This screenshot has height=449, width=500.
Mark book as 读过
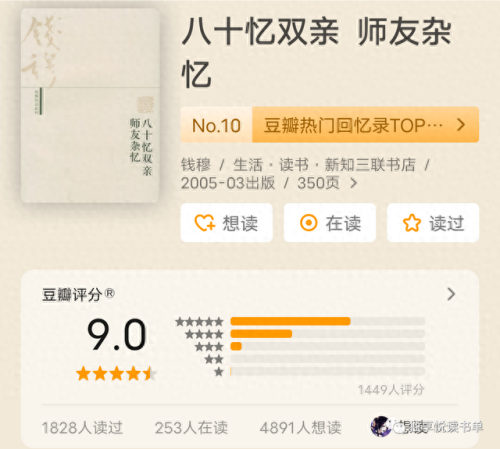coord(433,223)
